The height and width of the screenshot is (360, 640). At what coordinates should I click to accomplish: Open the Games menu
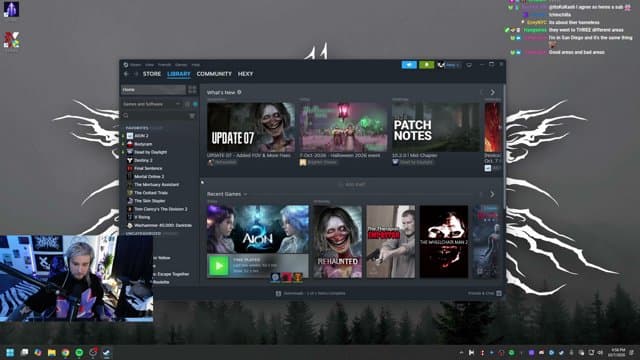[181, 65]
